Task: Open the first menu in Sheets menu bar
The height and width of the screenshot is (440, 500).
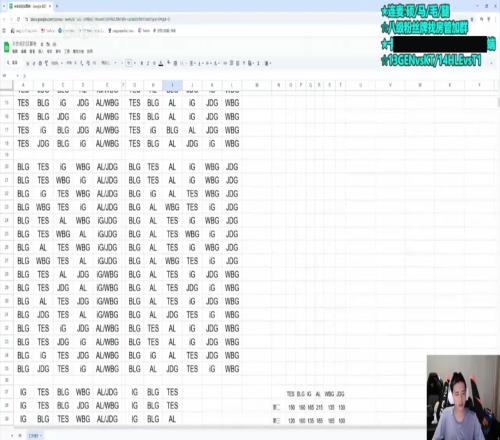Action: tap(15, 51)
